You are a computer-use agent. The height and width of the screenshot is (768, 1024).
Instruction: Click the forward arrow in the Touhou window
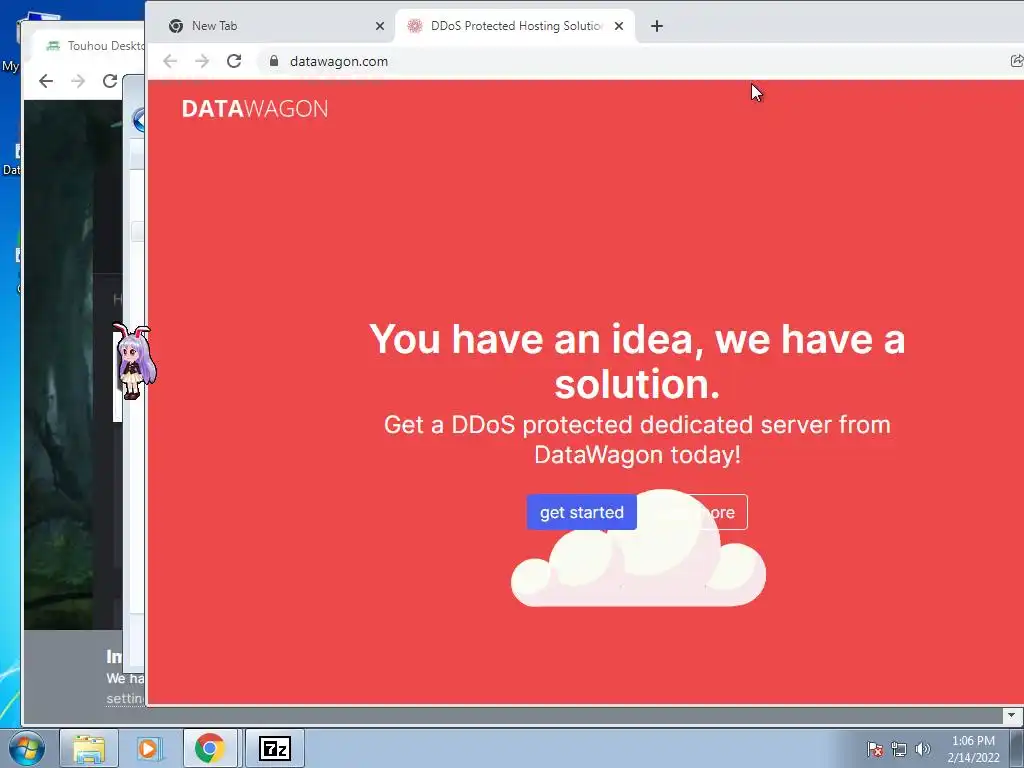78,81
